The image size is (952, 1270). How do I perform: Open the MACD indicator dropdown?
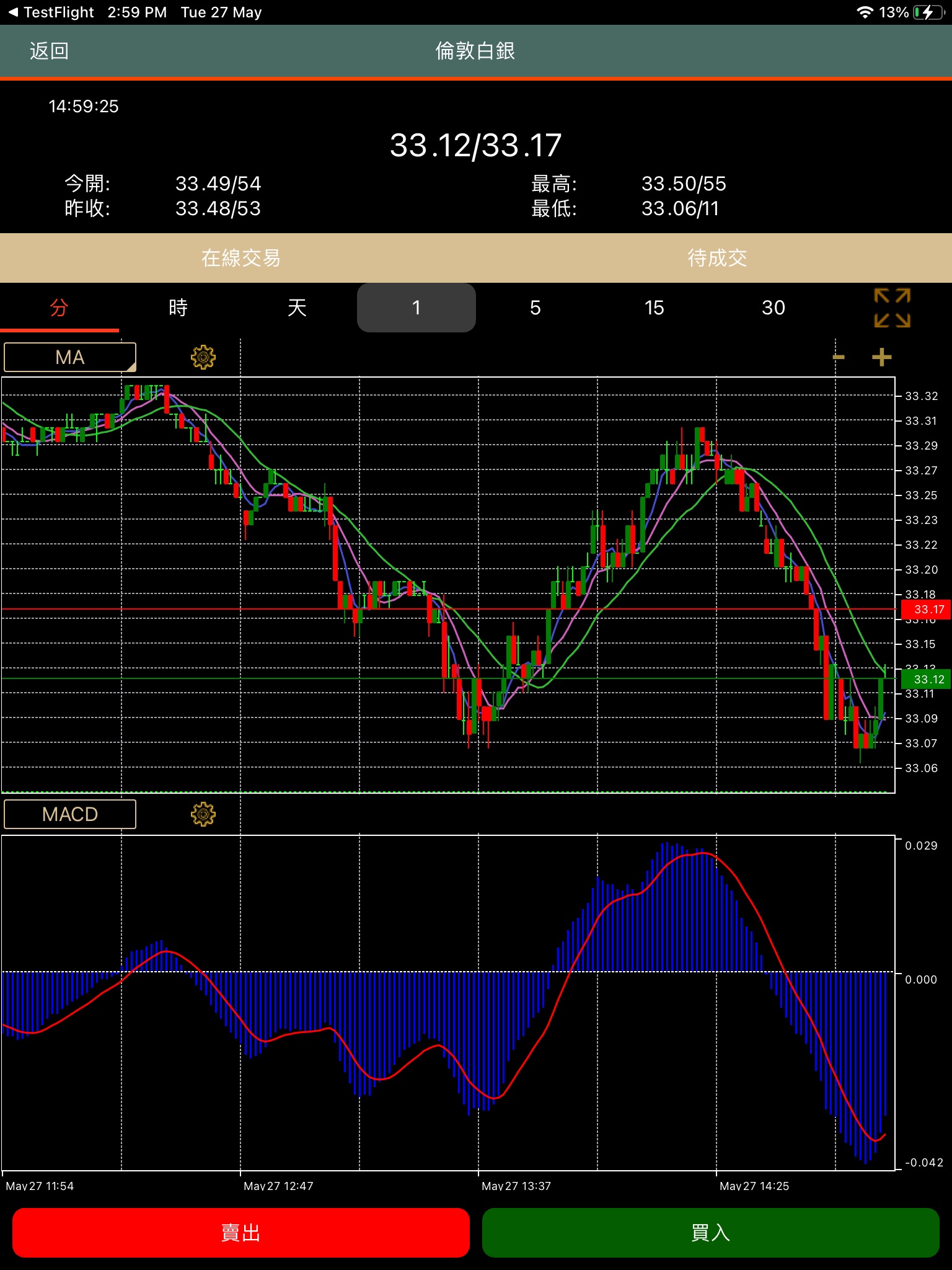pos(70,814)
